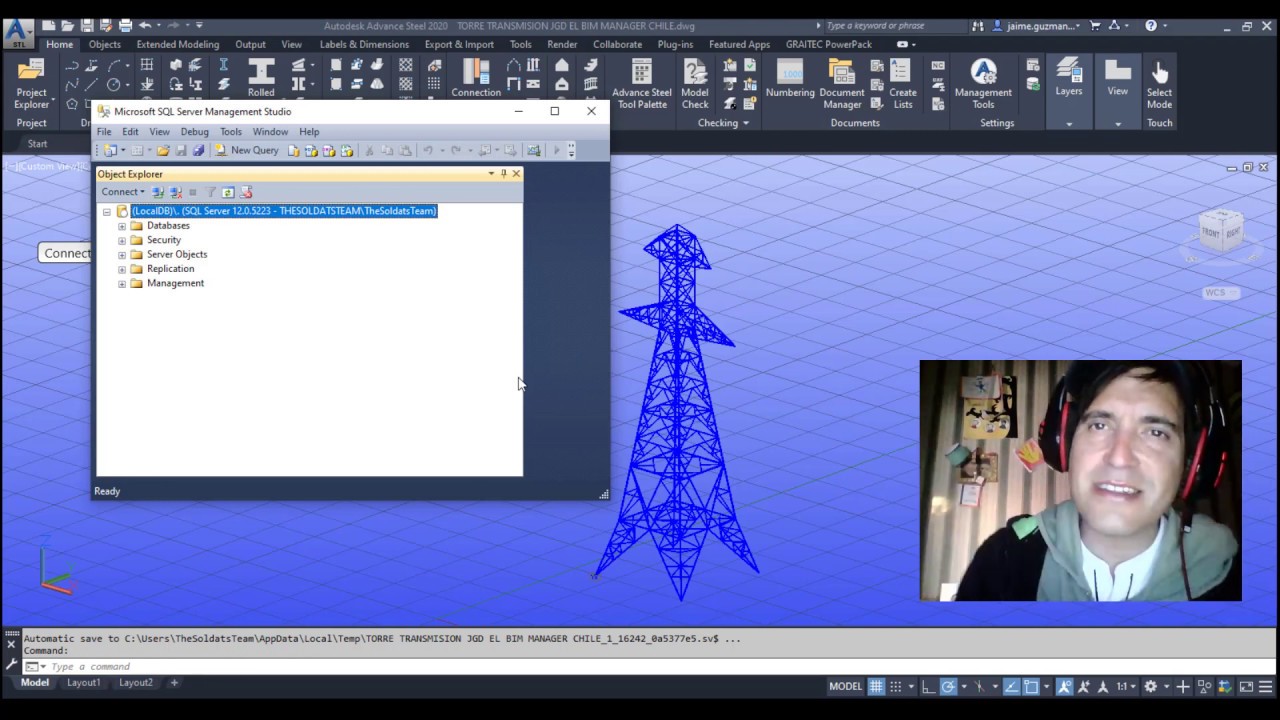Click Database Engine Query icon next to New Query

tap(293, 150)
